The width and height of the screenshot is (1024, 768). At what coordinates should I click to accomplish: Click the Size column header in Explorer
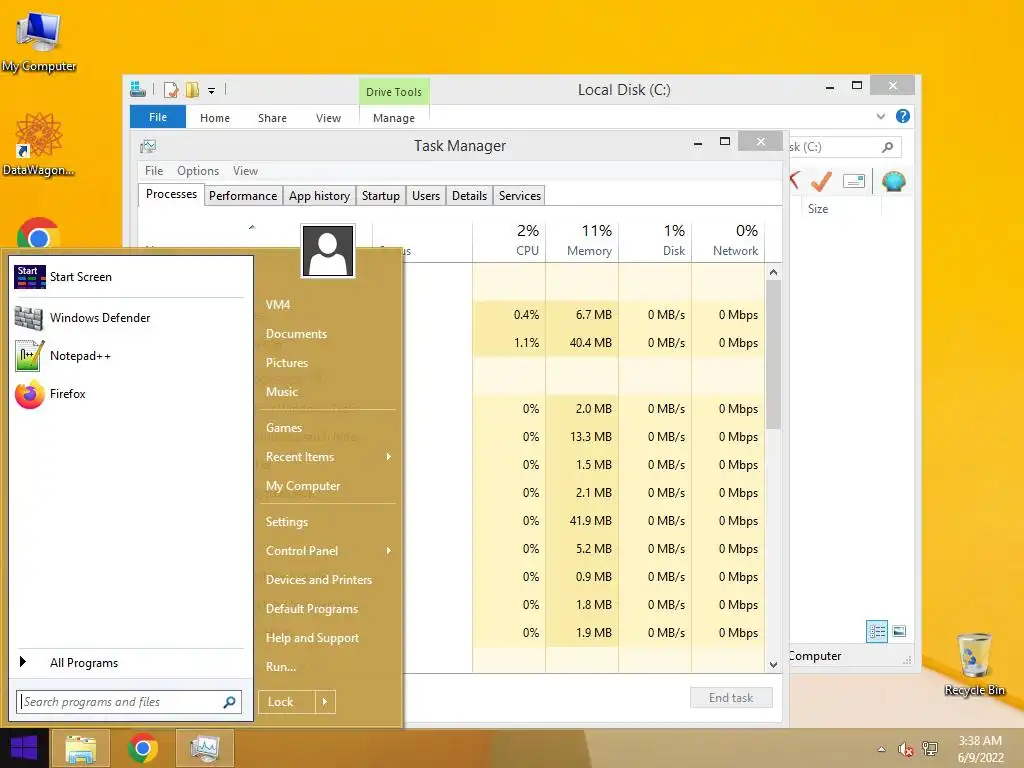point(818,209)
